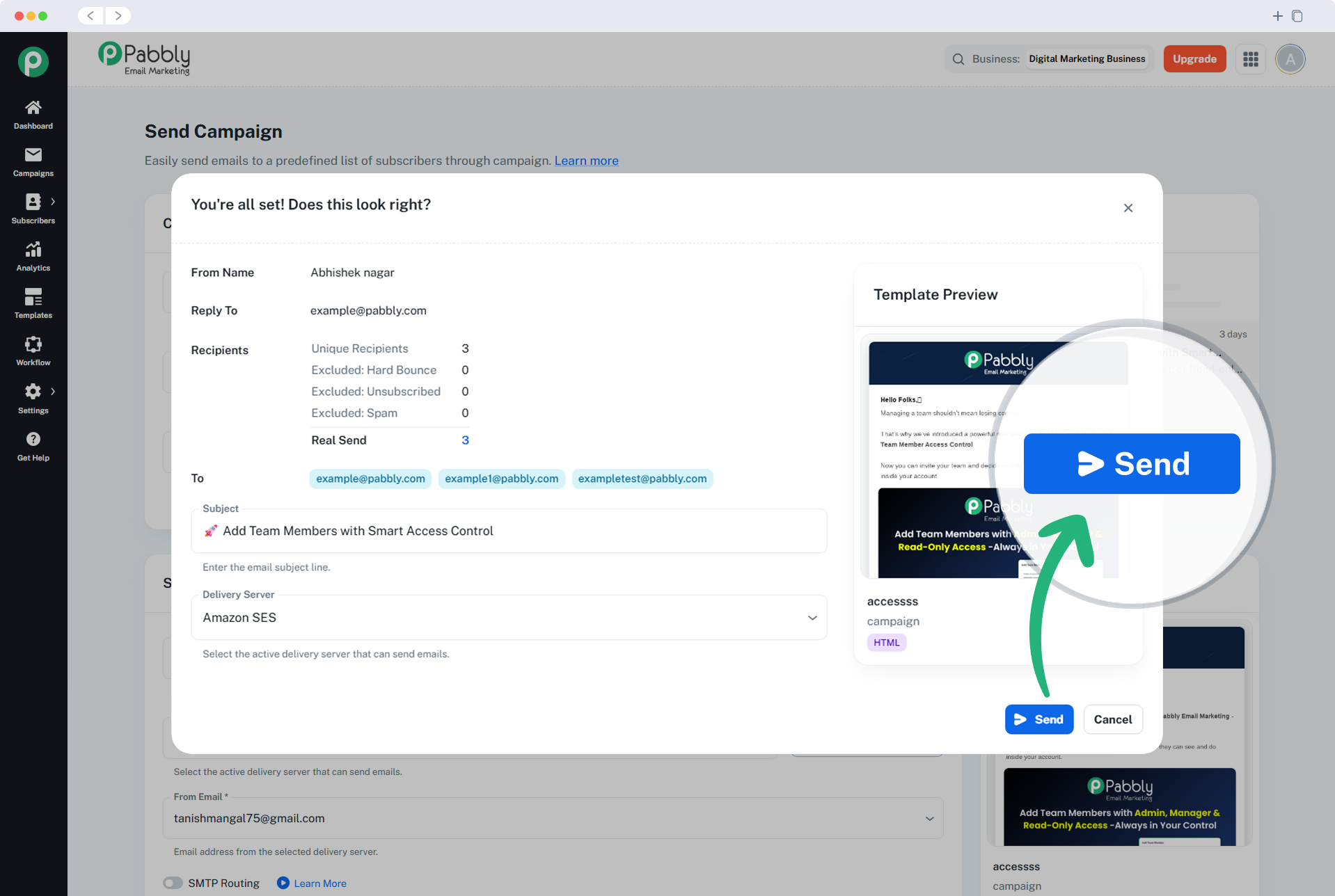The width and height of the screenshot is (1335, 896).
Task: Click the Send Campaign page title
Action: [214, 131]
